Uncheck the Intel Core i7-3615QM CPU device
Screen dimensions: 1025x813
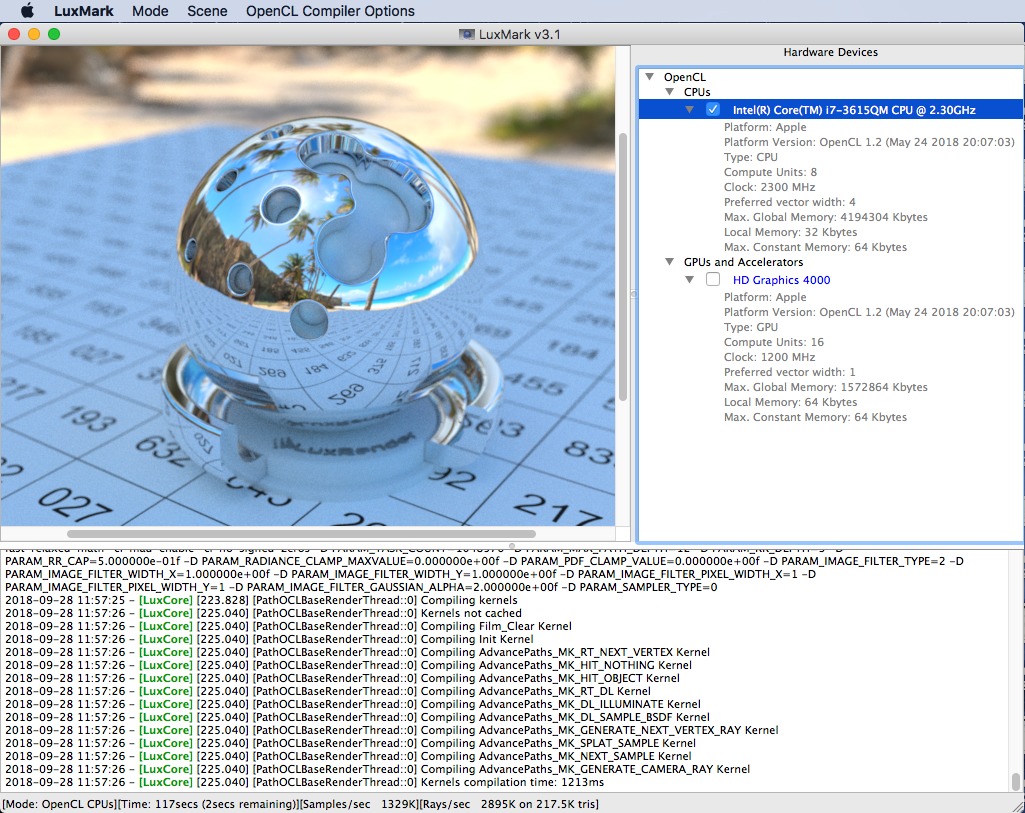[713, 110]
